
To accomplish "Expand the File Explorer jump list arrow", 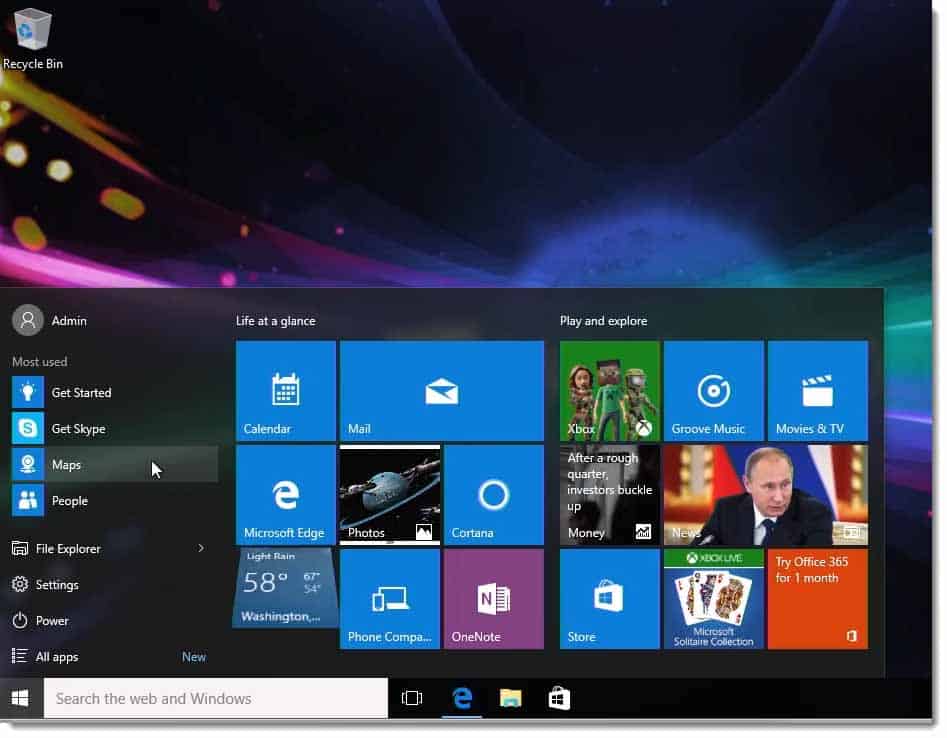I will (x=201, y=548).
